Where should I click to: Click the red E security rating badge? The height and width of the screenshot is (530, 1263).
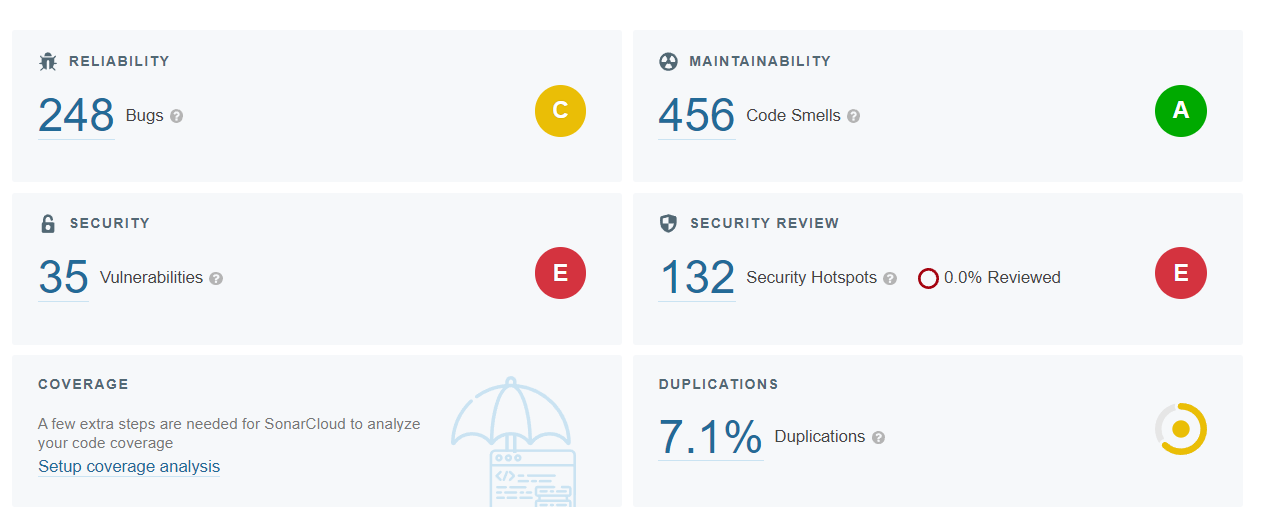pos(560,273)
